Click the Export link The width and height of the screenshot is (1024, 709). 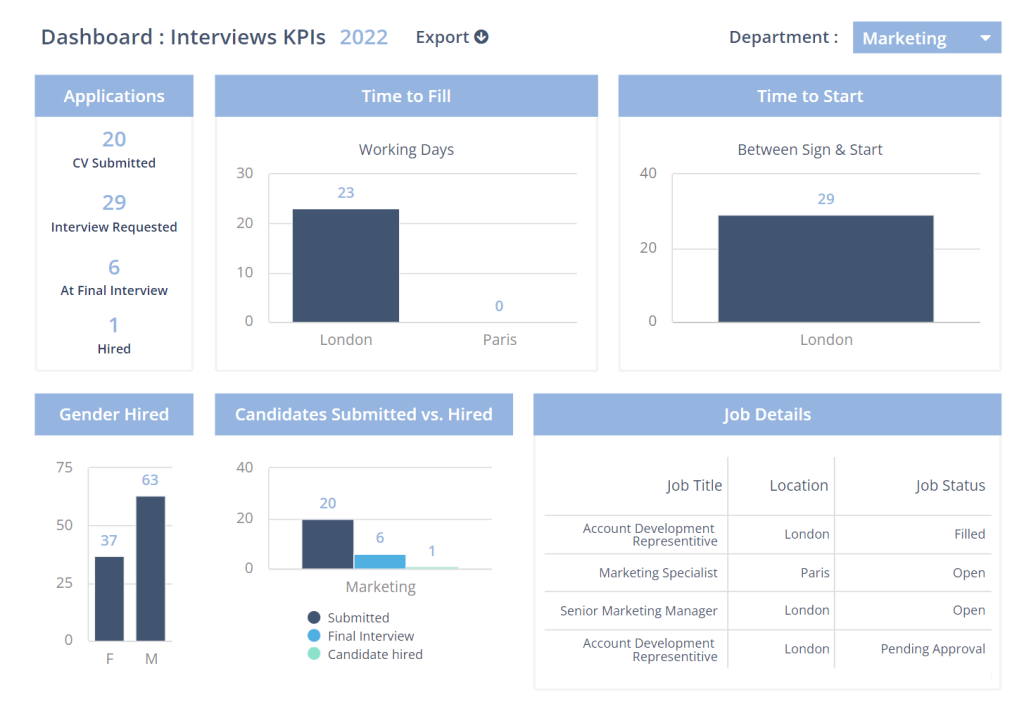(x=452, y=37)
